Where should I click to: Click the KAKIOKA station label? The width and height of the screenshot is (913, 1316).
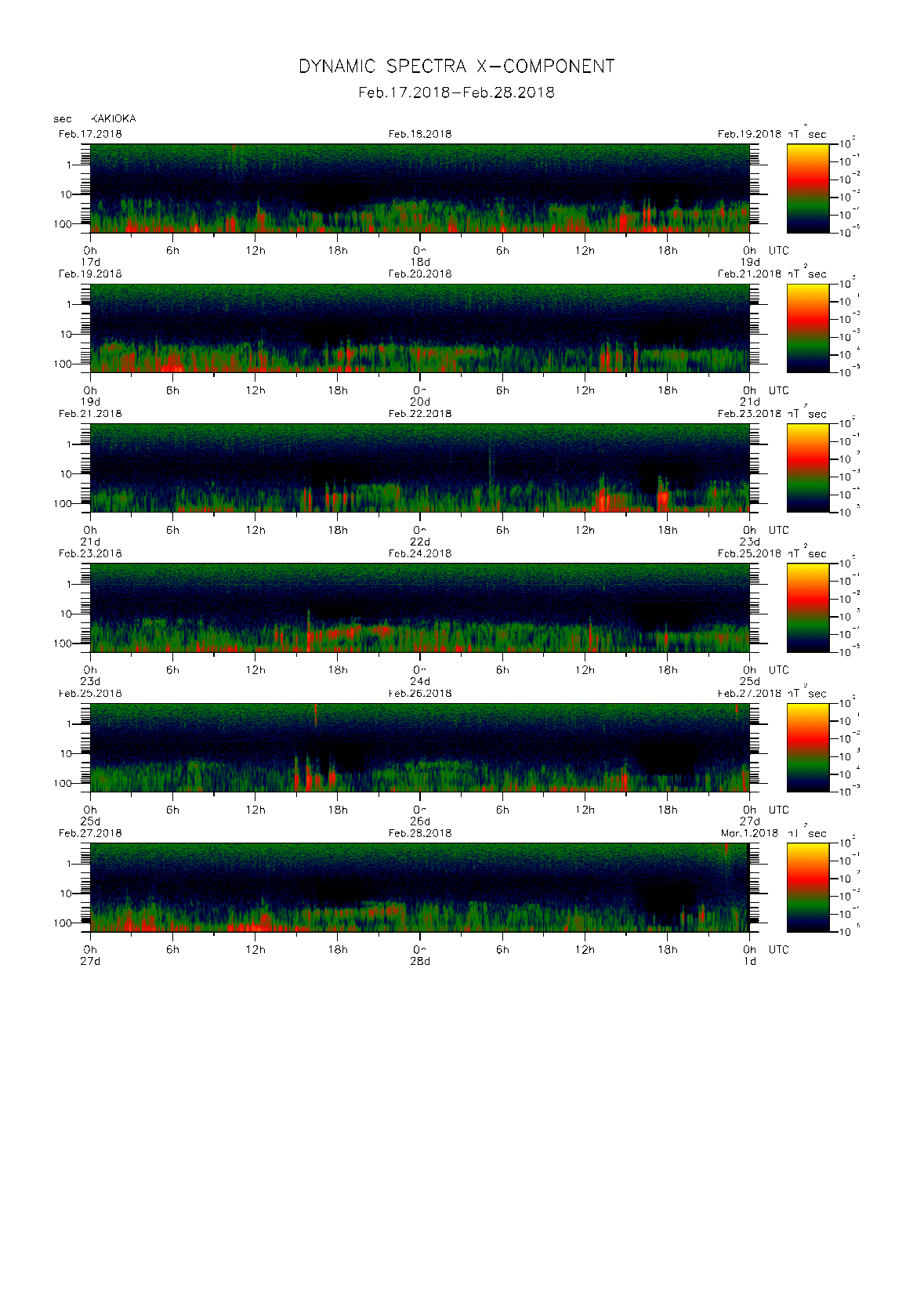114,118
